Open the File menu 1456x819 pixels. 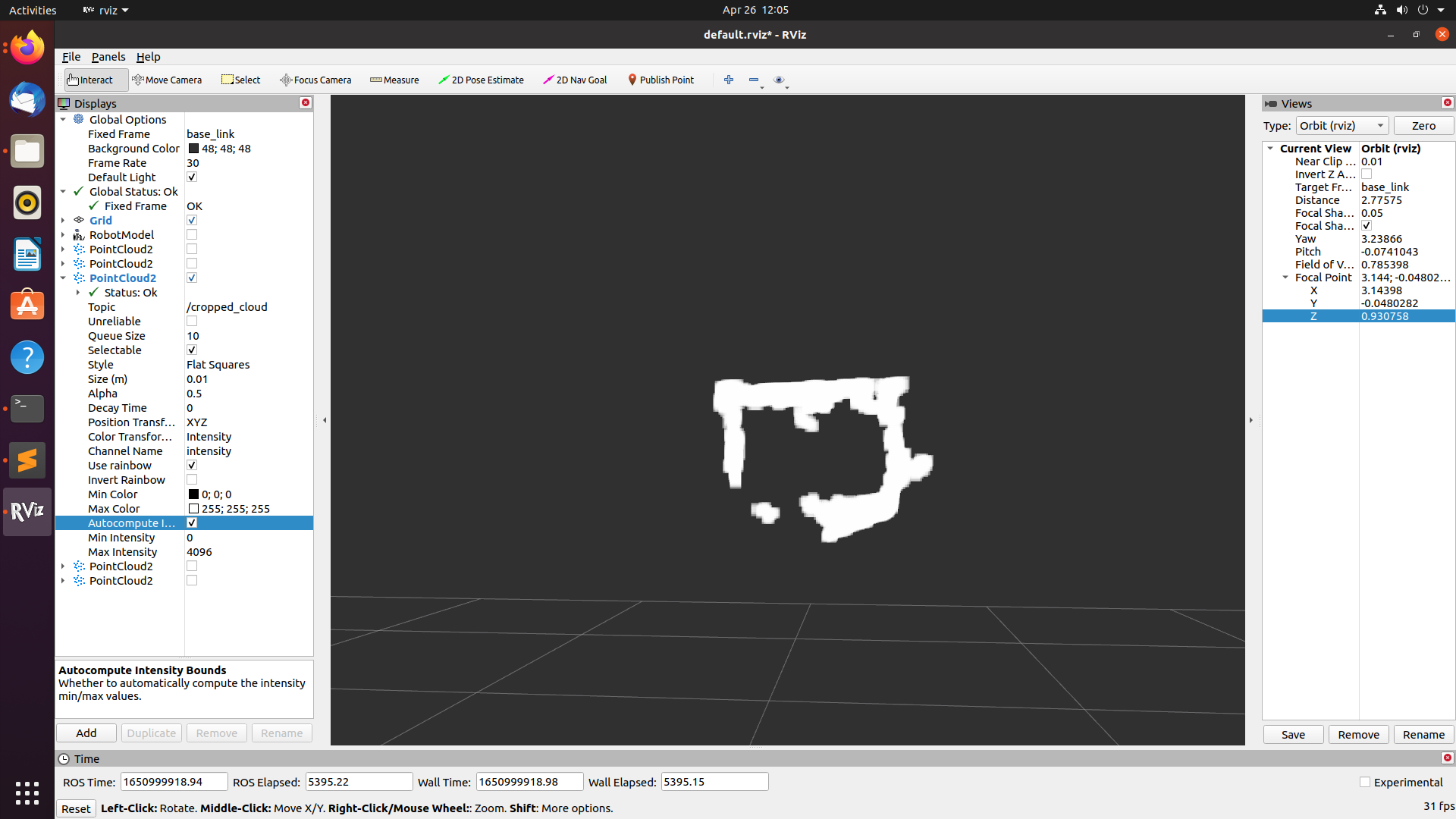[x=71, y=57]
